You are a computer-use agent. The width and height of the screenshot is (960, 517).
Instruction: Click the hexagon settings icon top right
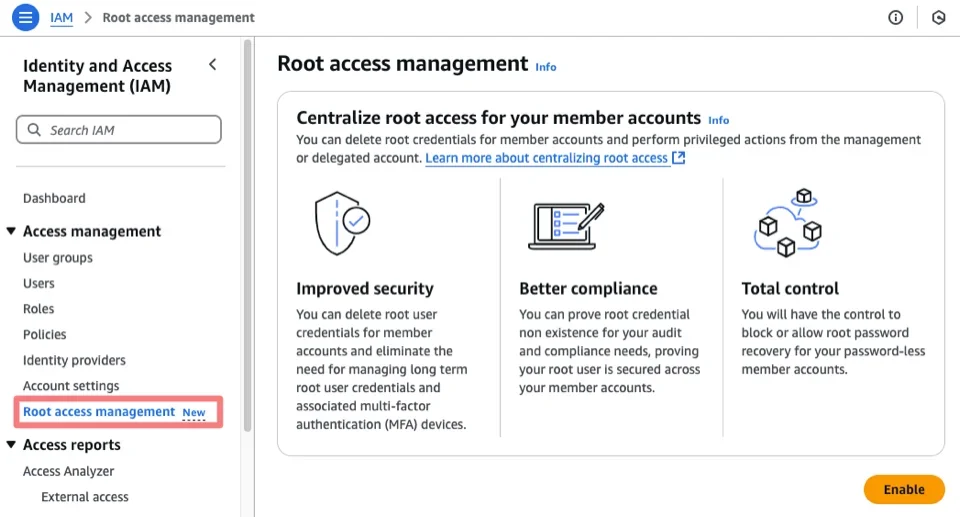pos(938,18)
